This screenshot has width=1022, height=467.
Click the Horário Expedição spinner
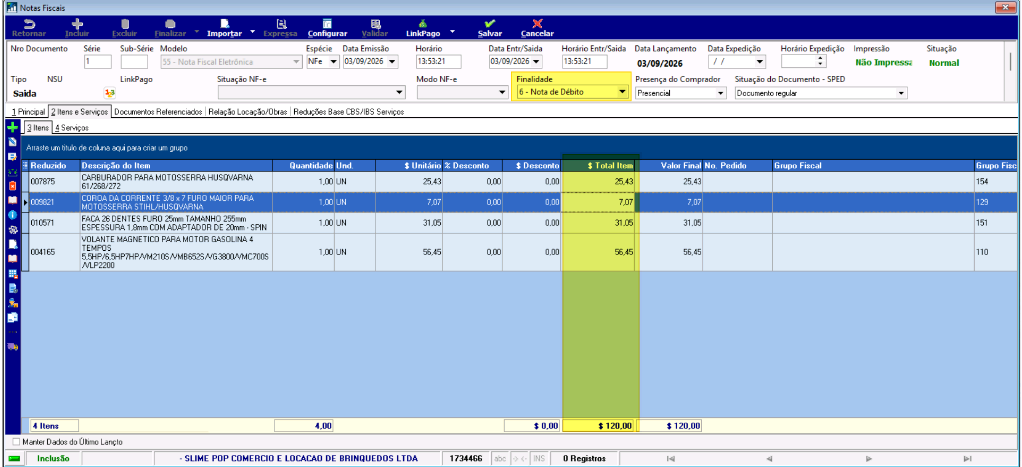click(821, 62)
